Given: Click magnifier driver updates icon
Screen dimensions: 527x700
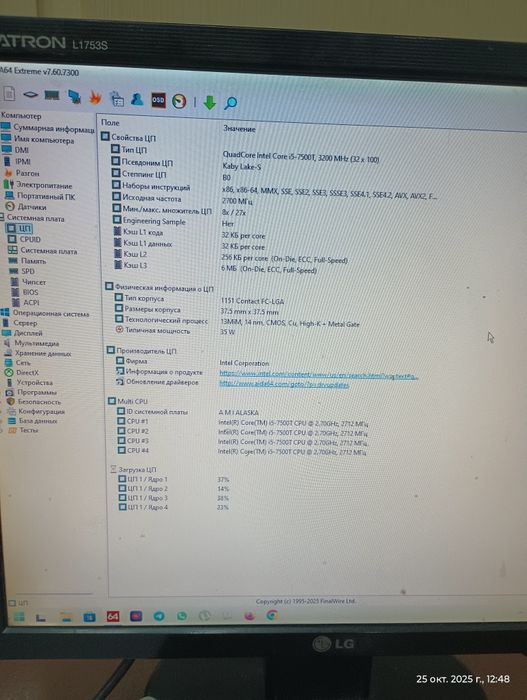Looking at the screenshot, I should (230, 103).
